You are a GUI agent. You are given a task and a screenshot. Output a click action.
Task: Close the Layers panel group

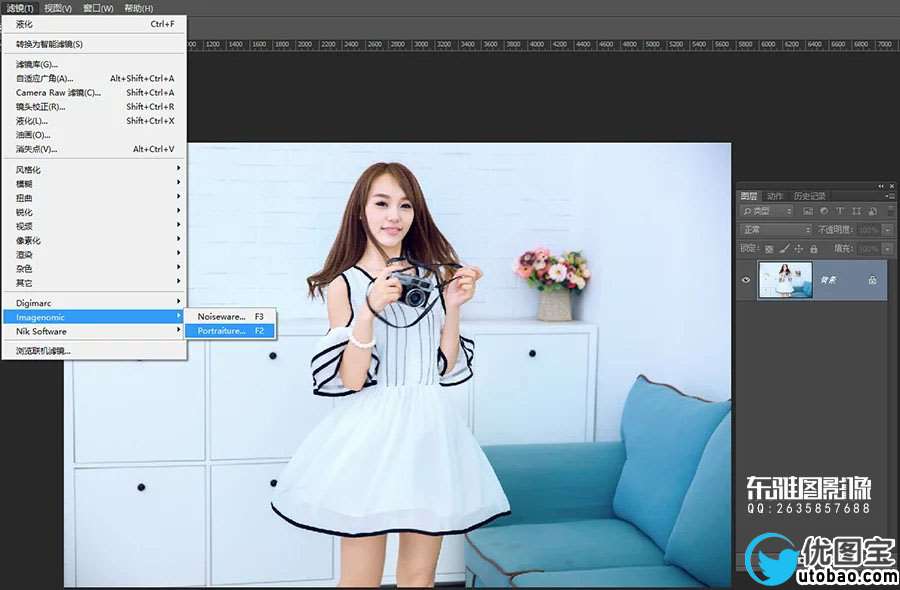892,186
